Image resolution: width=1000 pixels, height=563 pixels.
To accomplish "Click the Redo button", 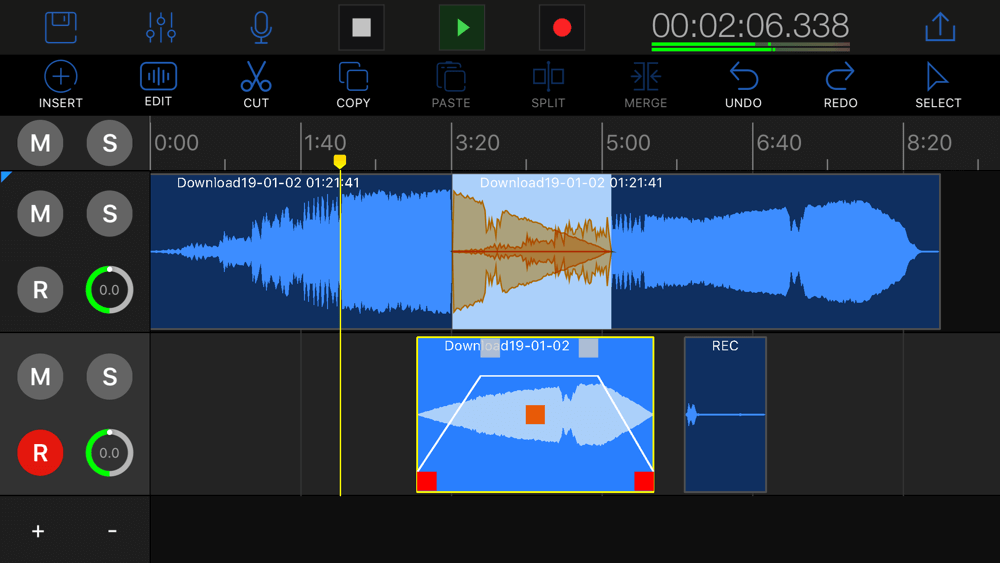I will coord(840,84).
